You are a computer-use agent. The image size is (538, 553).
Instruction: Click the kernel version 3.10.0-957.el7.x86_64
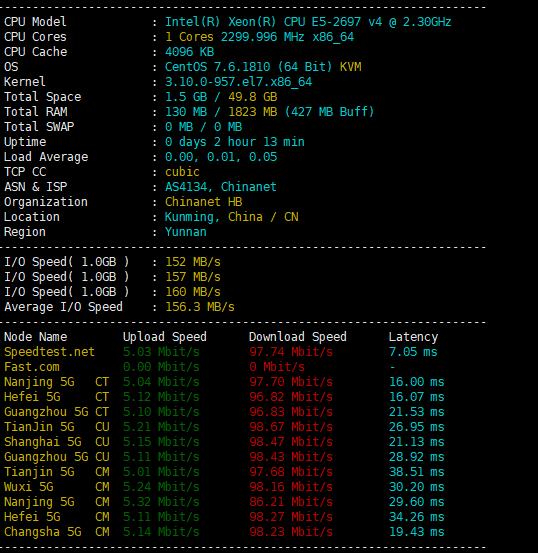(x=238, y=82)
